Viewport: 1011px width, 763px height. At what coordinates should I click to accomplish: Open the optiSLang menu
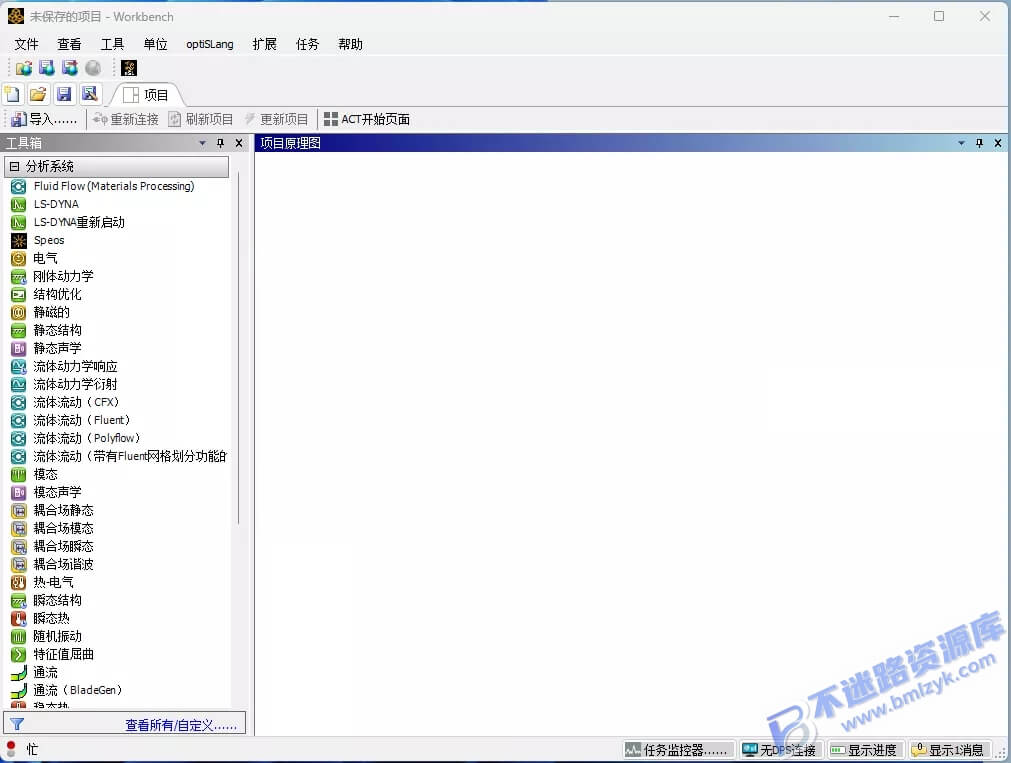210,44
